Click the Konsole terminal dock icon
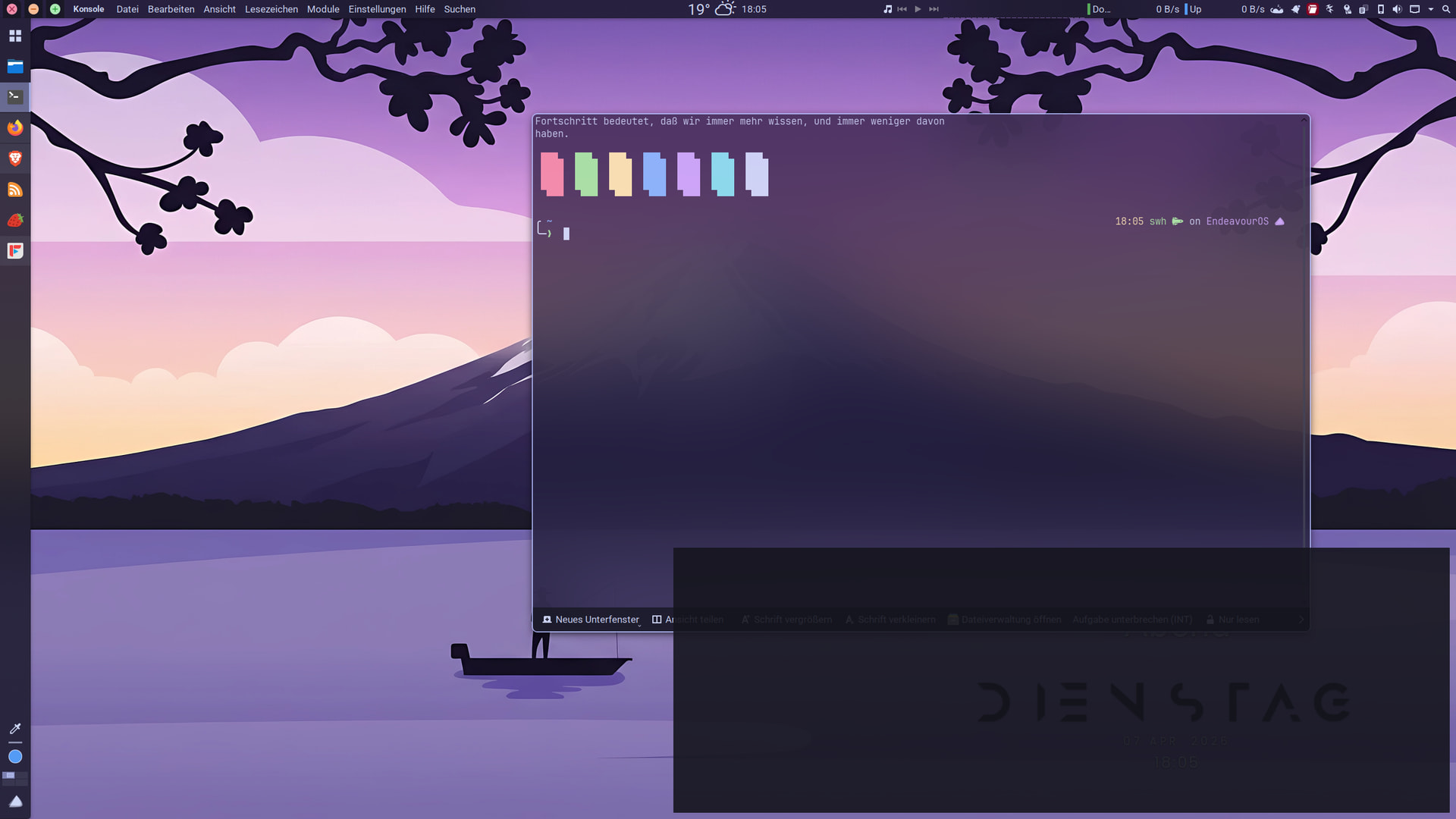1456x819 pixels. coord(15,97)
